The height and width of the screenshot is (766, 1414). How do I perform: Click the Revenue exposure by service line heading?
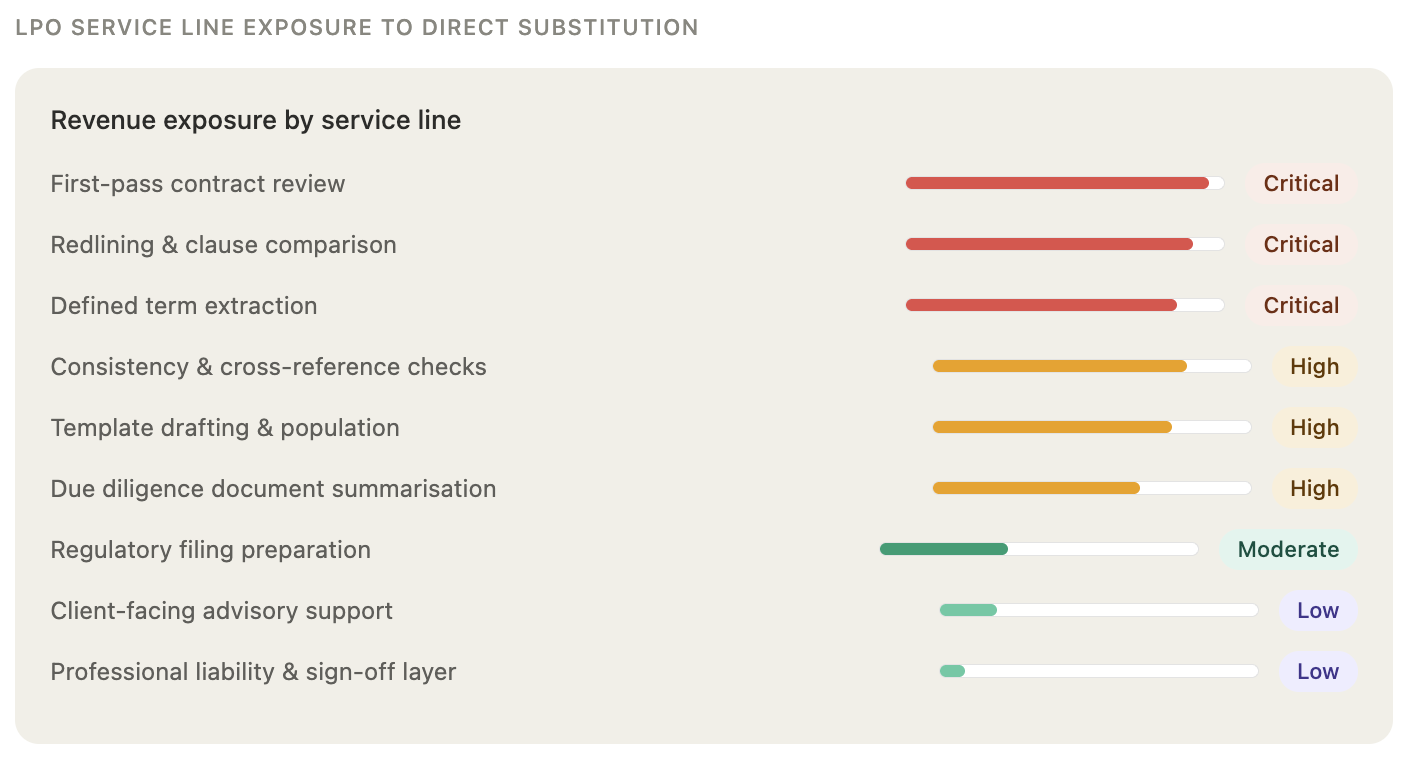256,121
